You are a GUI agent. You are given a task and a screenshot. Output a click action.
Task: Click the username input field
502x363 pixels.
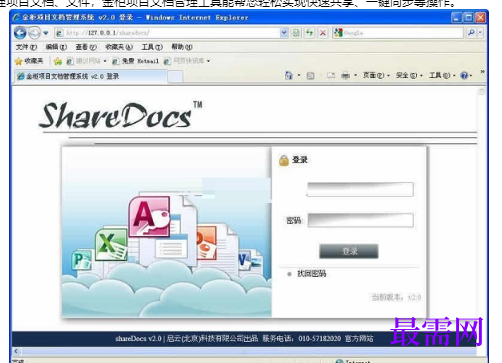click(x=360, y=189)
